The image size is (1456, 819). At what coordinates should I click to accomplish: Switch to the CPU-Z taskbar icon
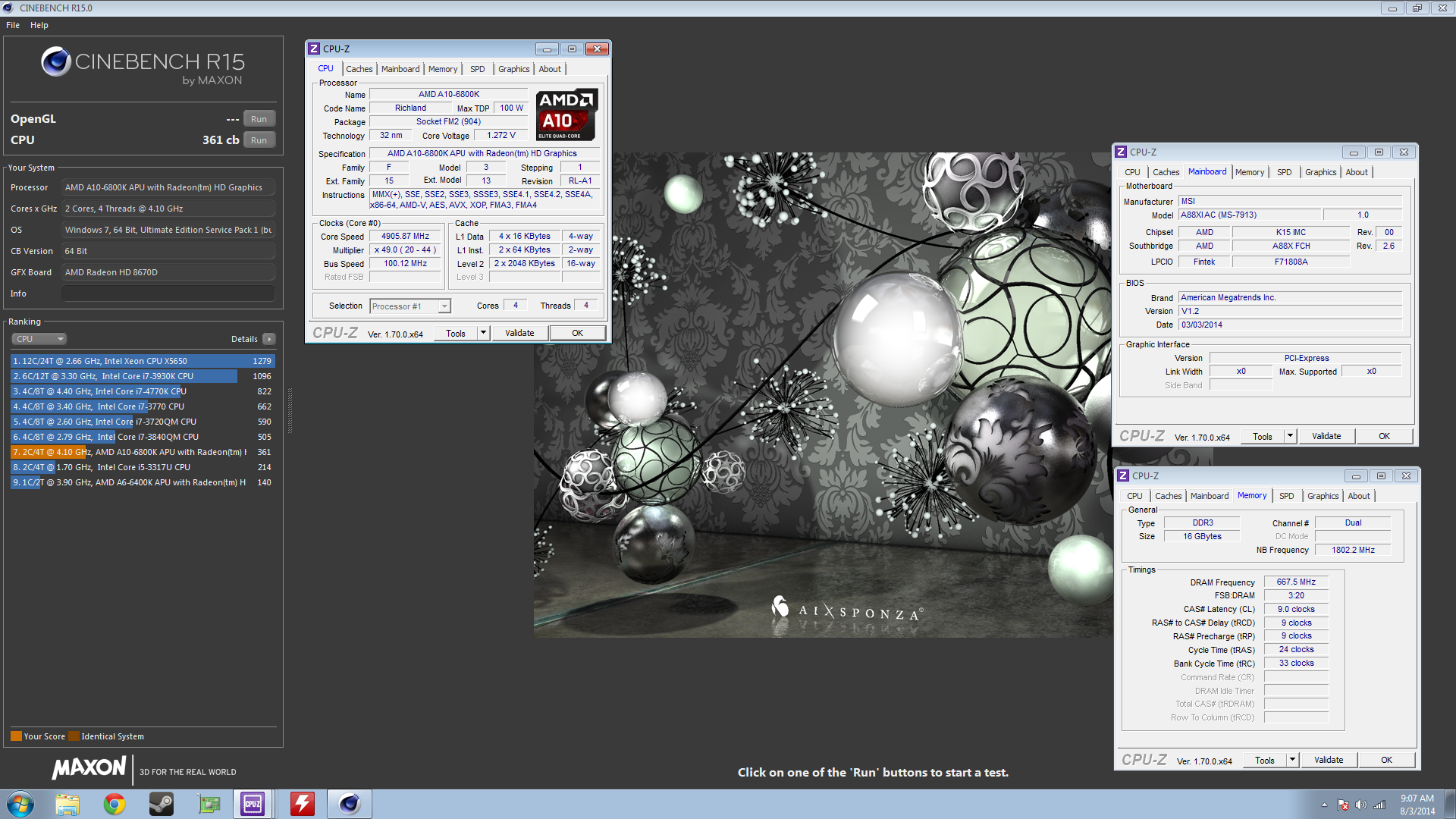pyautogui.click(x=253, y=804)
